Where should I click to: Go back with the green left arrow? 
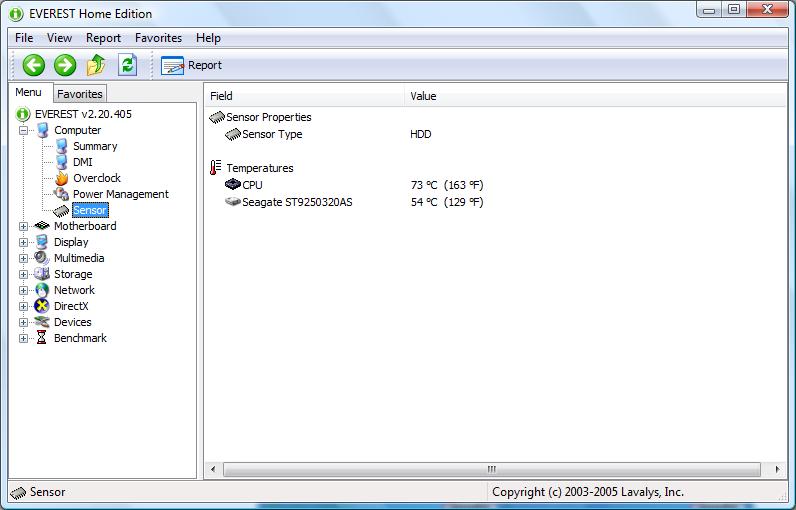tap(34, 65)
